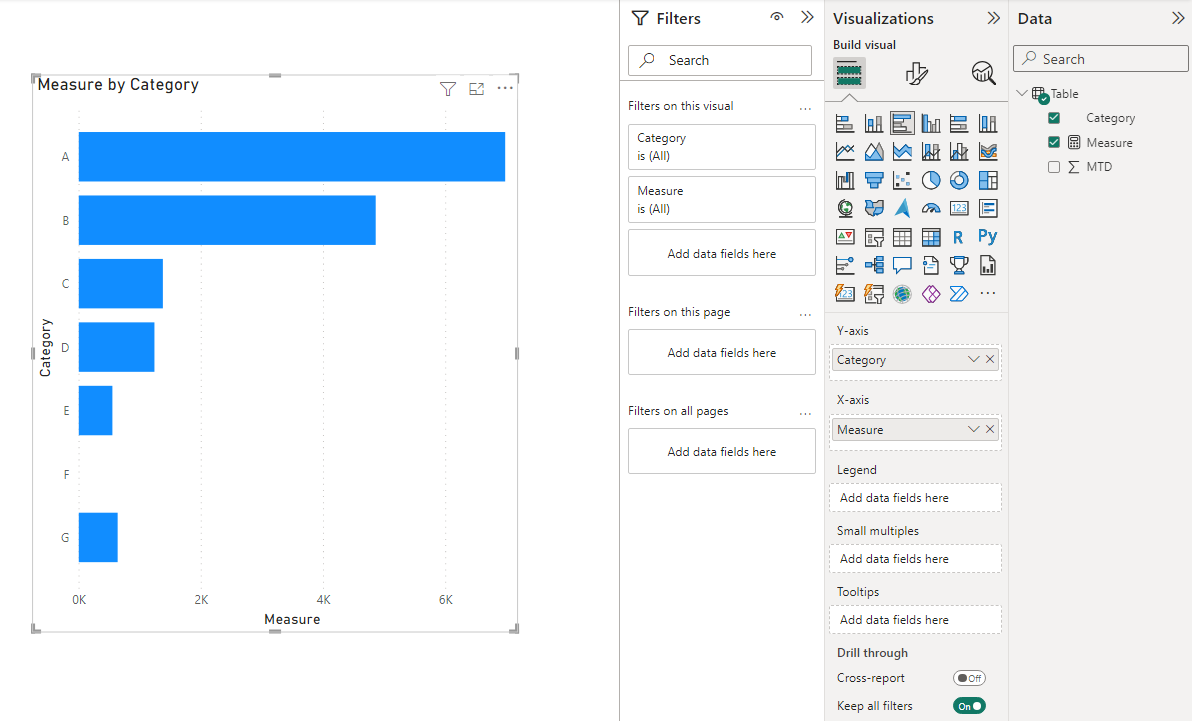Open the Category dropdown in Y-axis well
Viewport: 1192px width, 721px height.
(973, 359)
